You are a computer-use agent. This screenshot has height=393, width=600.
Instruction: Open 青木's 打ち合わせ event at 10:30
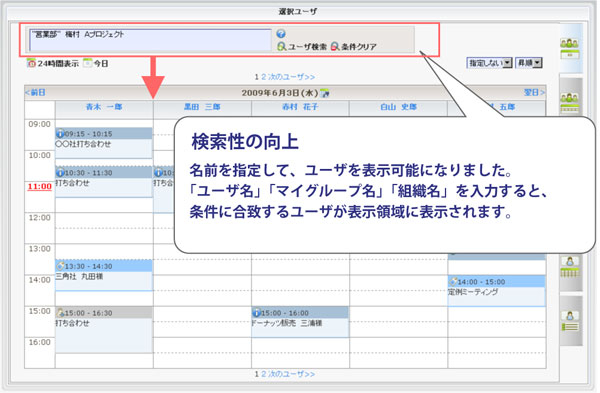point(73,183)
